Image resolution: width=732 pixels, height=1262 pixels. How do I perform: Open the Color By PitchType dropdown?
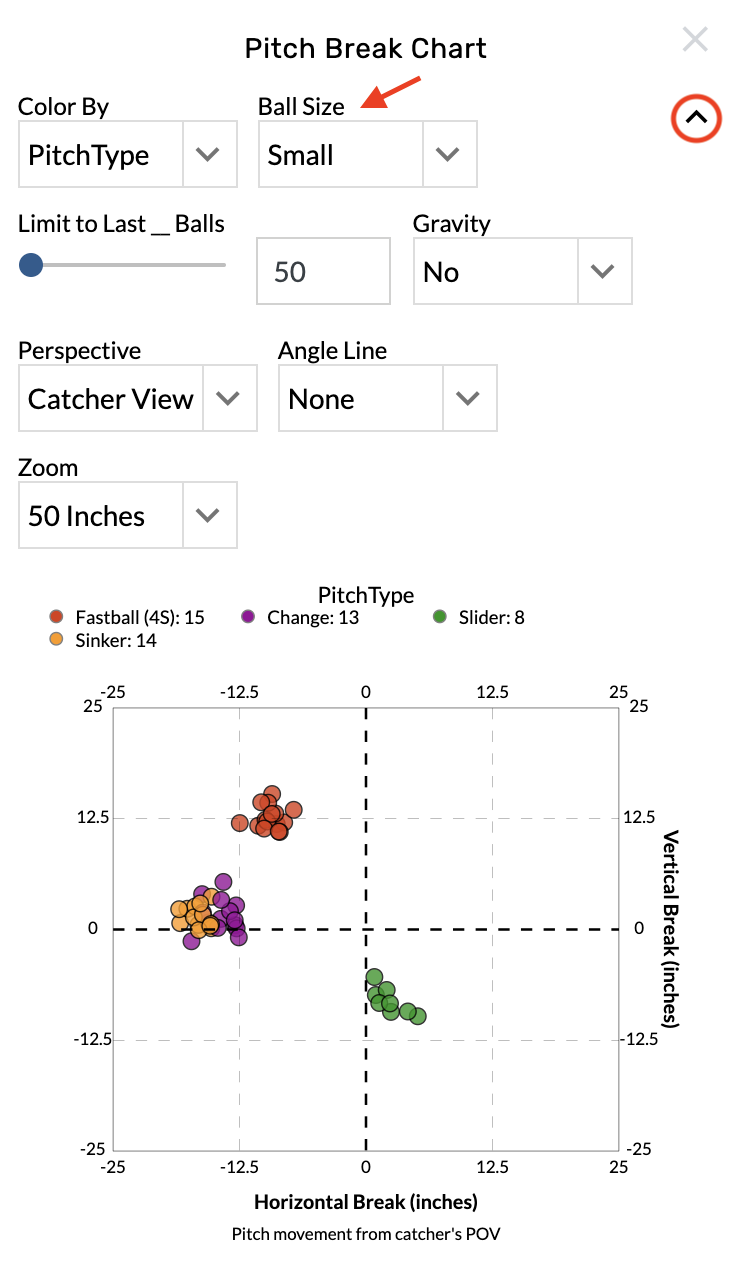coord(127,154)
